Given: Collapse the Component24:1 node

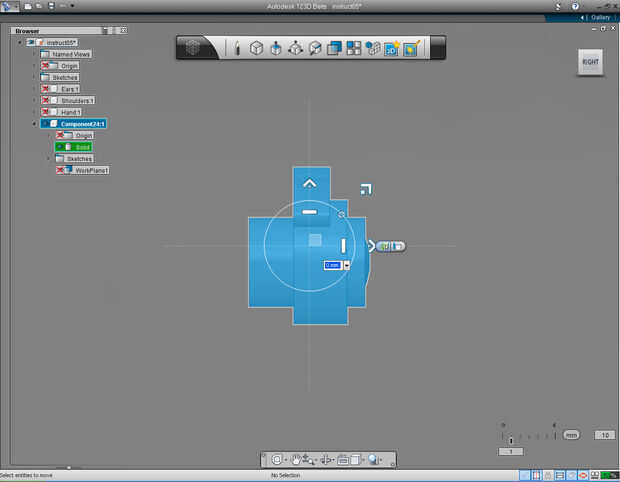Looking at the screenshot, I should click(34, 124).
